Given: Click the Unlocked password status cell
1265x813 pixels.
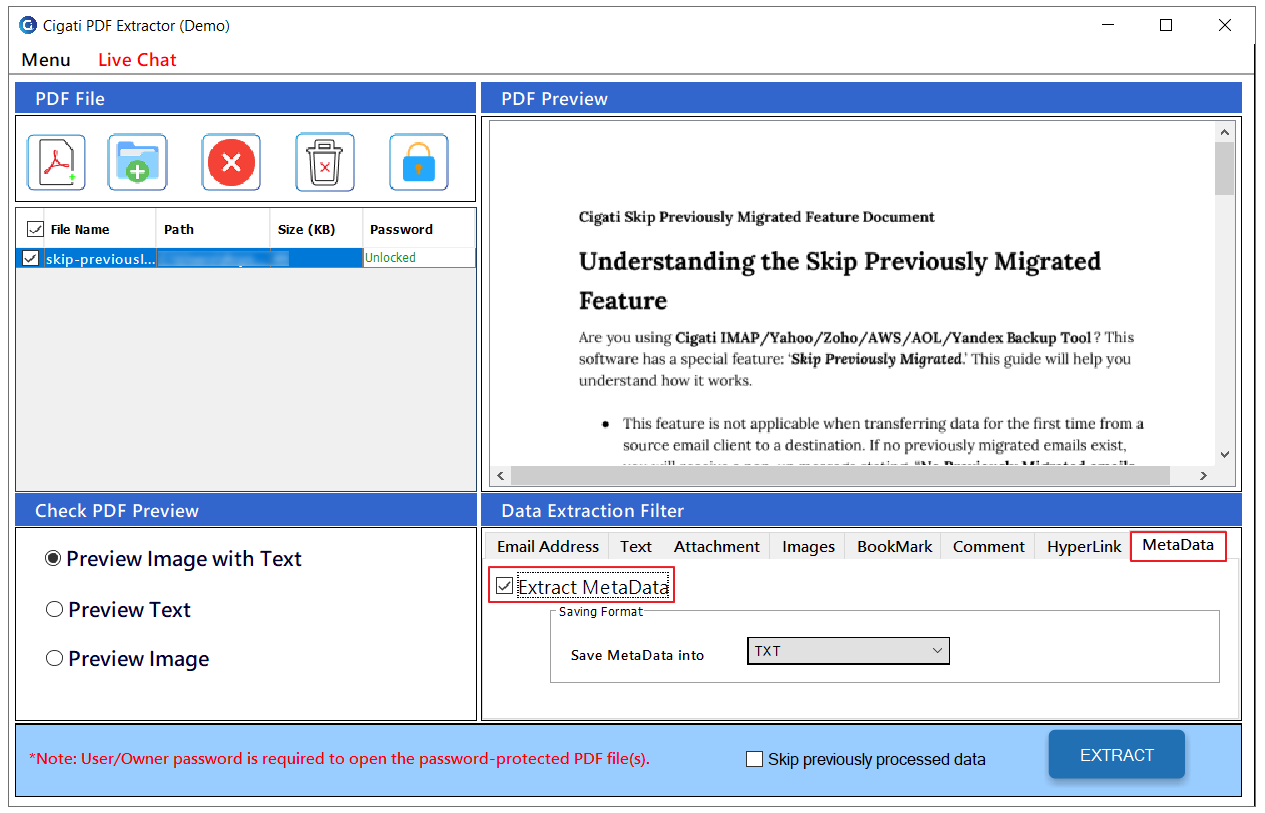Looking at the screenshot, I should click(x=419, y=258).
